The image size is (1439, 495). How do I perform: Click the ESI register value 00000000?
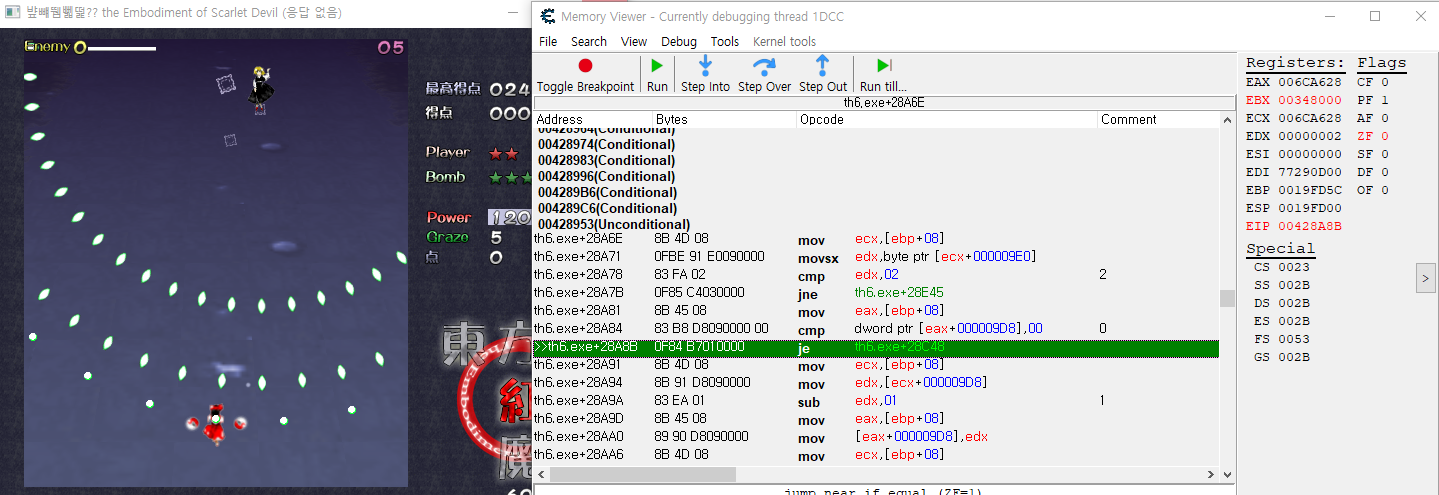1310,154
